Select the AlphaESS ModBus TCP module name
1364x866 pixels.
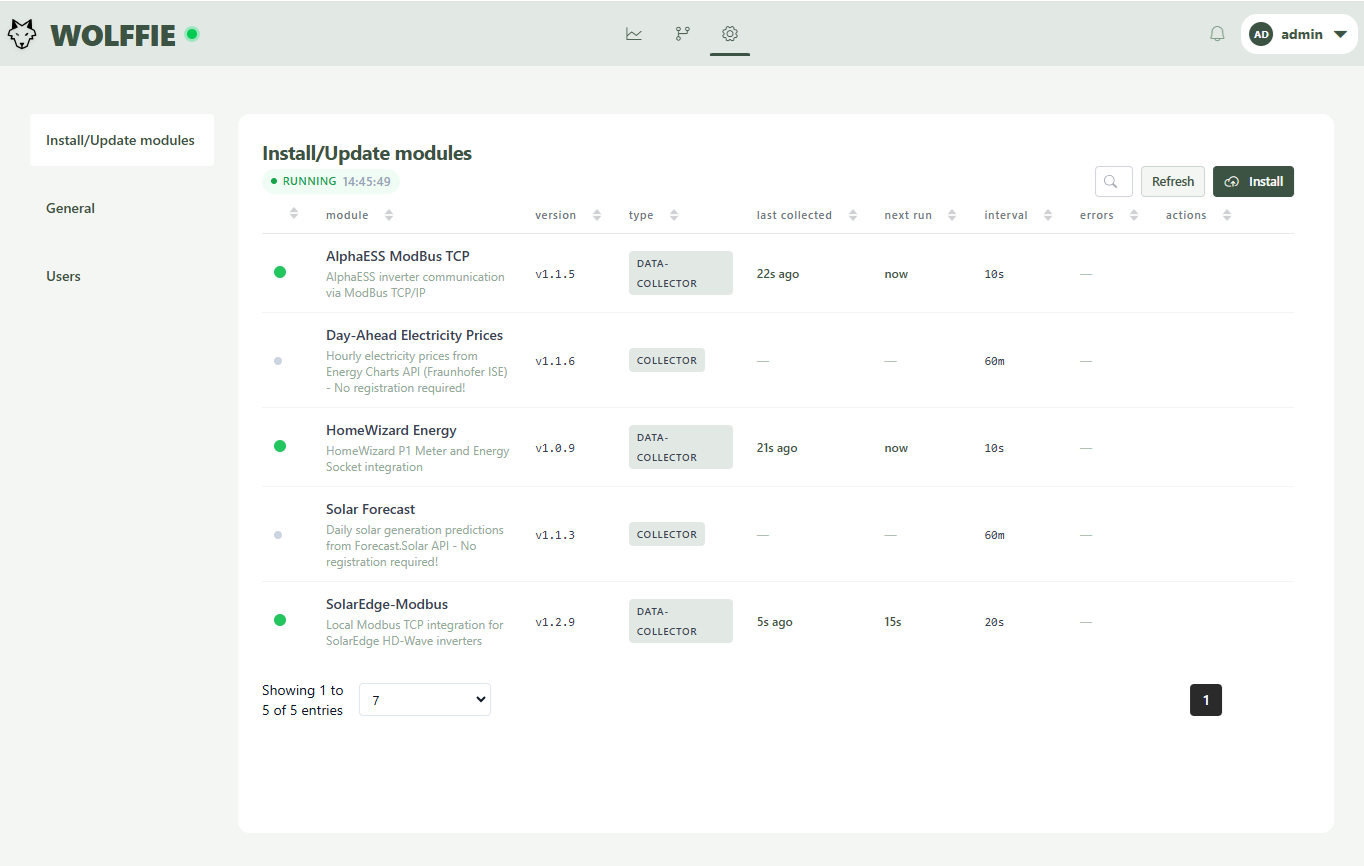coord(398,256)
